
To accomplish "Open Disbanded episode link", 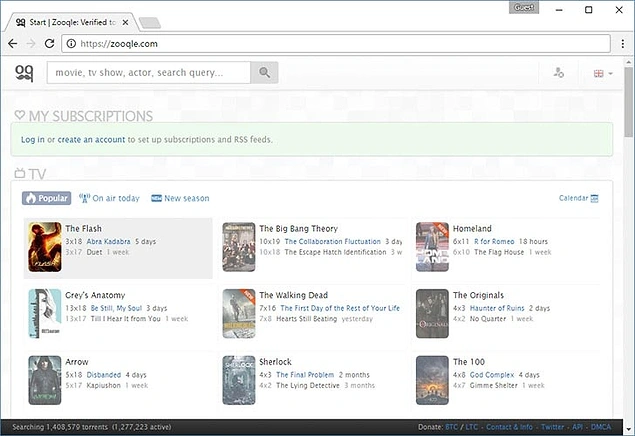I will pyautogui.click(x=104, y=375).
